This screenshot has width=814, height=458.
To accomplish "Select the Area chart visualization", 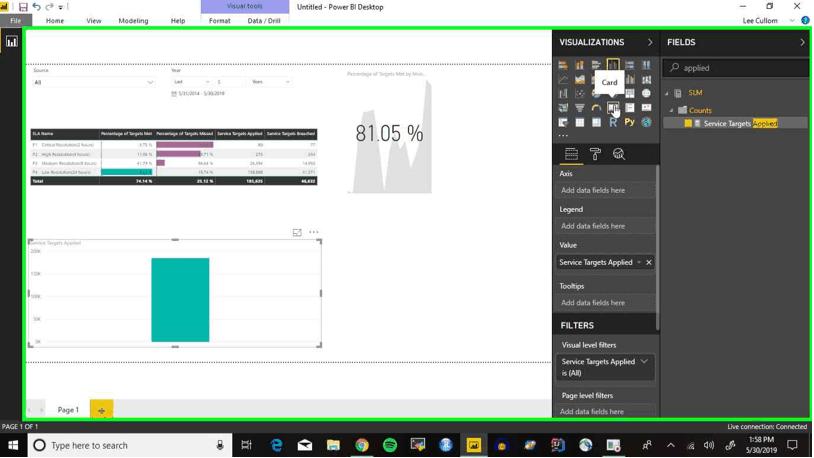I will [x=579, y=79].
